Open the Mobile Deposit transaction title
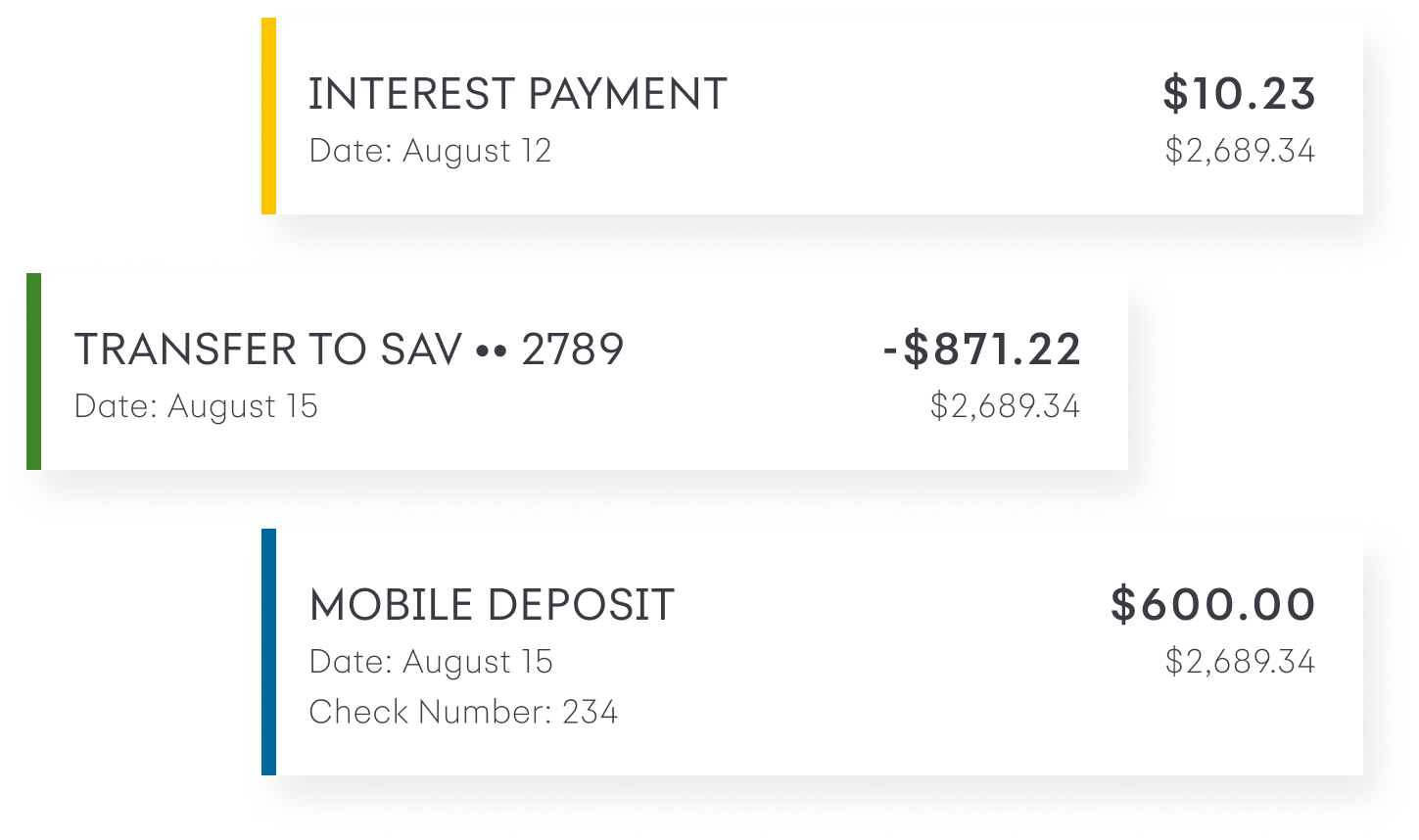Image resolution: width=1419 pixels, height=840 pixels. 492,605
